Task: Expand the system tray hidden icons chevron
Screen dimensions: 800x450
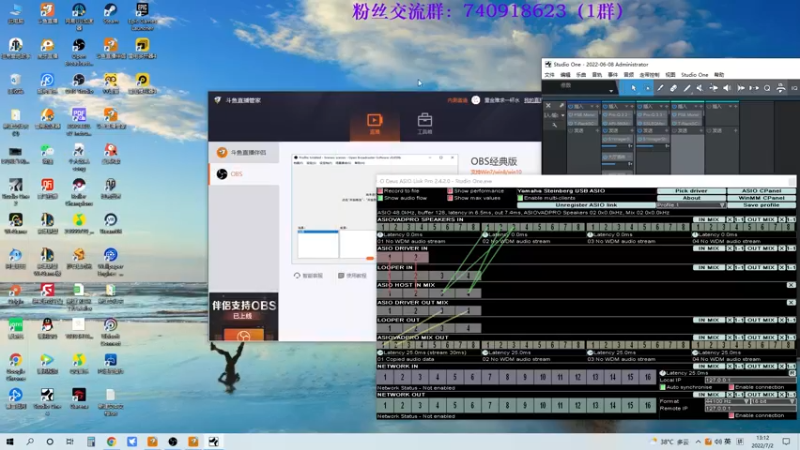Action: [698, 441]
